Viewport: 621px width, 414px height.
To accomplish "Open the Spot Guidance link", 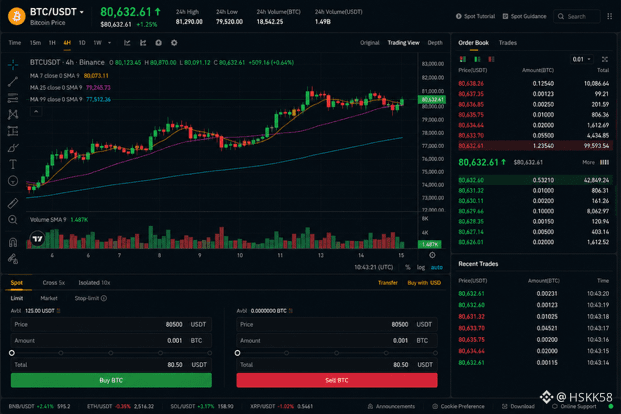I will [524, 16].
